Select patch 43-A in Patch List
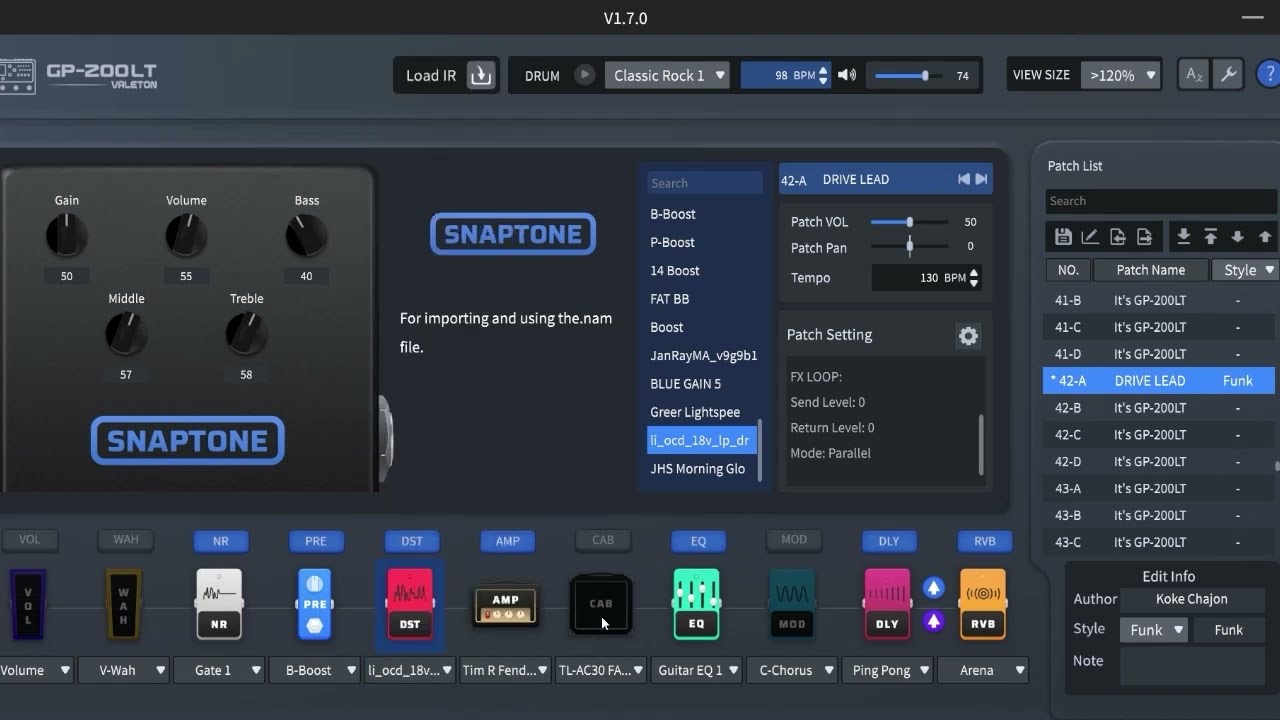The height and width of the screenshot is (720, 1280). pyautogui.click(x=1158, y=488)
